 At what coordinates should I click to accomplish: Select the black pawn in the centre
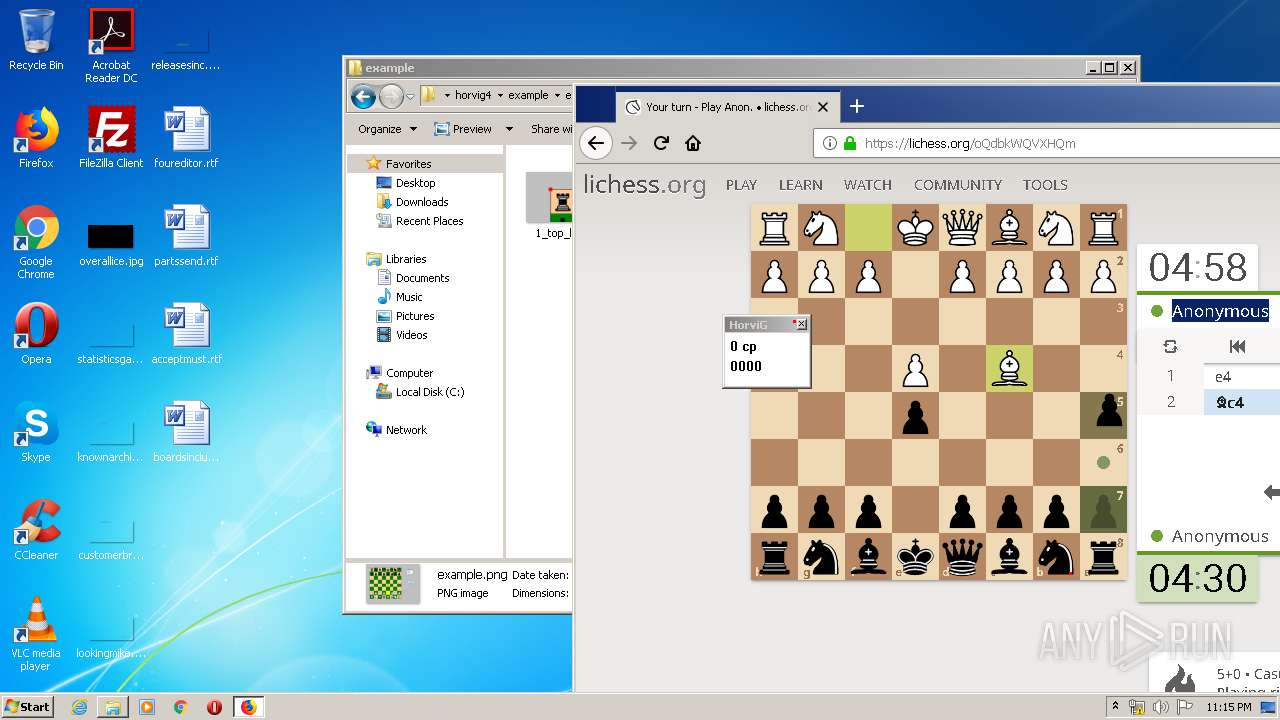coord(915,416)
